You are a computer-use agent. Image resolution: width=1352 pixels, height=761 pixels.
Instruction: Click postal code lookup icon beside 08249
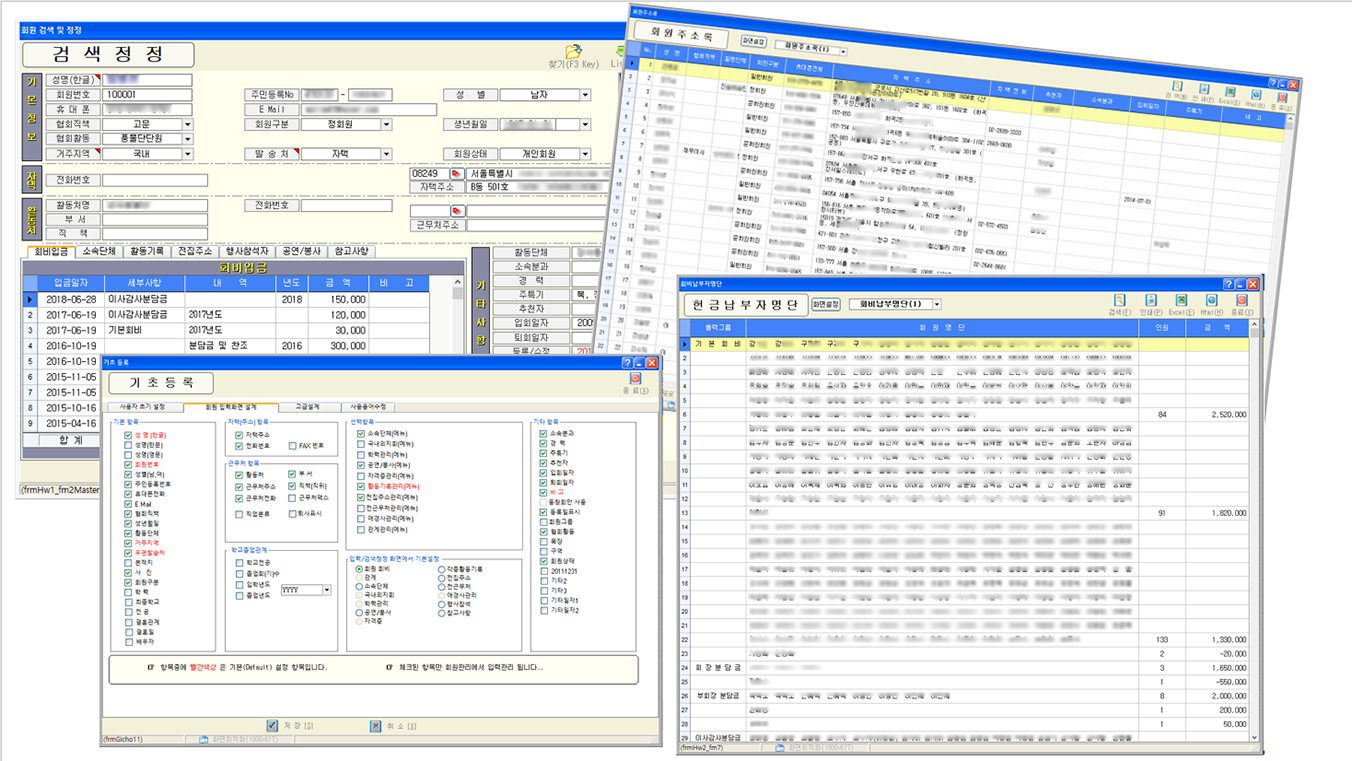[456, 174]
